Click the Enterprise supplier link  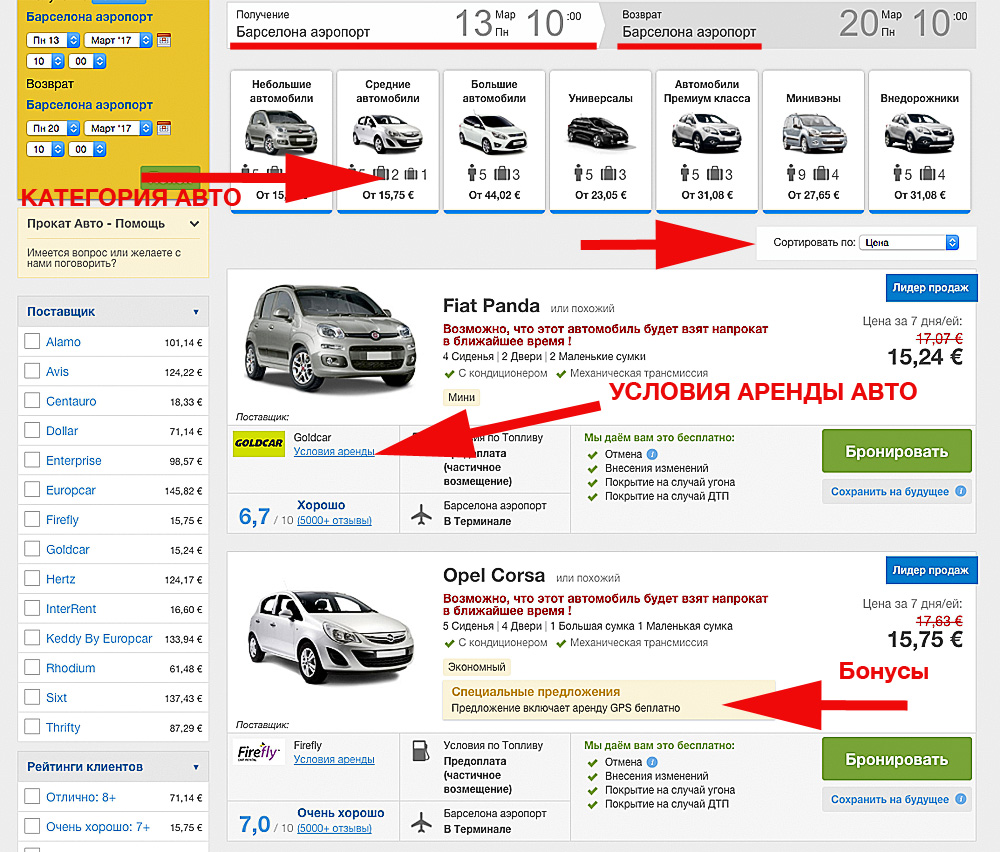[x=73, y=460]
